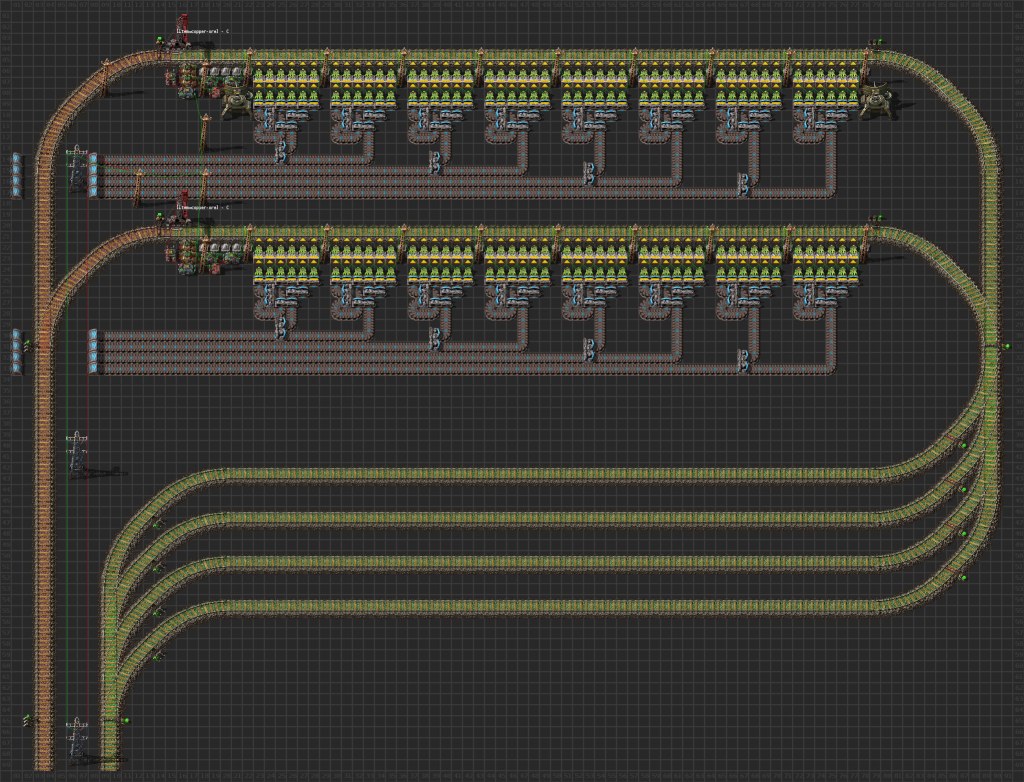Select the rightmost splitter on the upper belt lines
Screen dimensions: 1024x782
744,184
